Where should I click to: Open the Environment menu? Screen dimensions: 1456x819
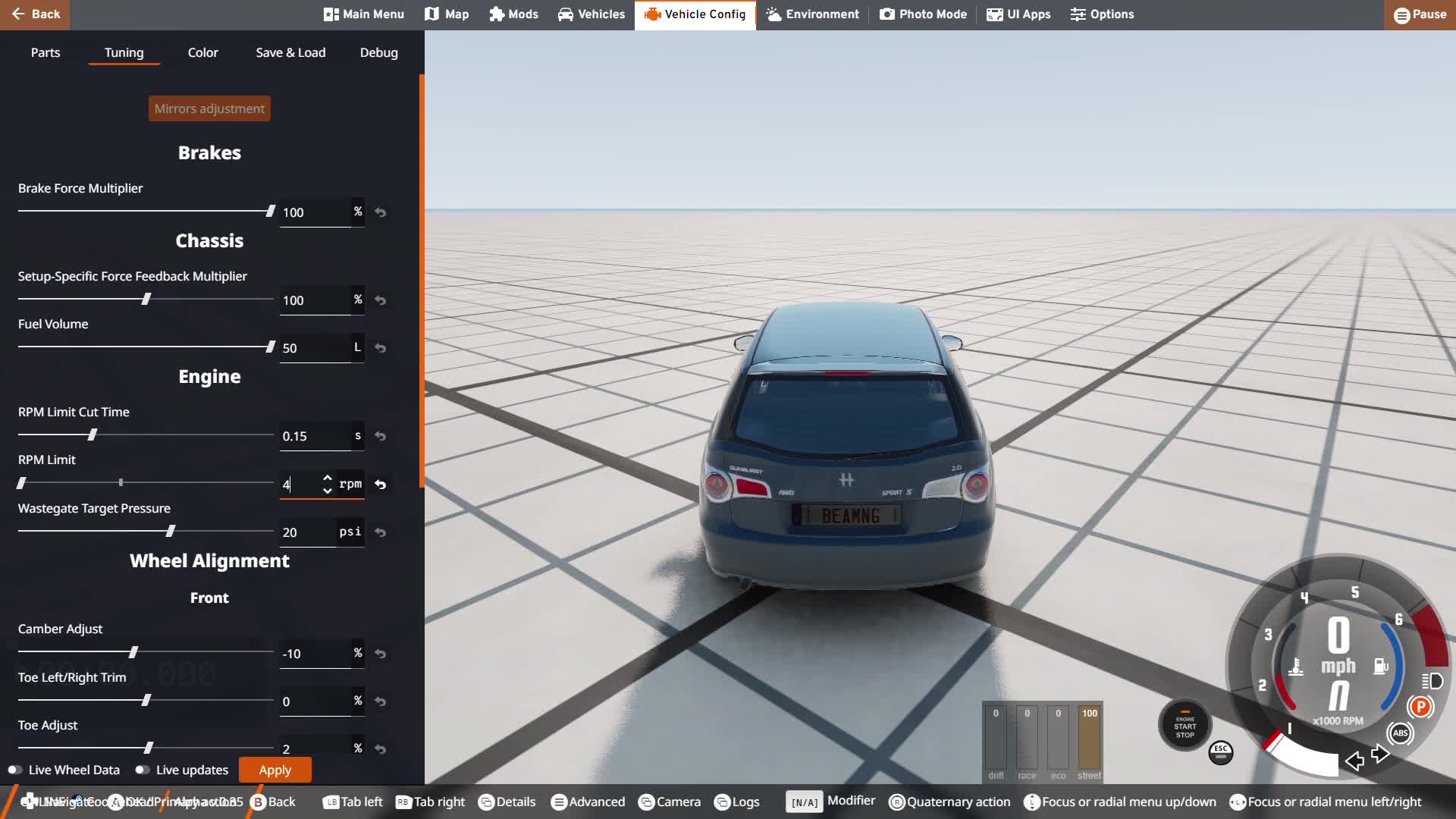pyautogui.click(x=812, y=14)
